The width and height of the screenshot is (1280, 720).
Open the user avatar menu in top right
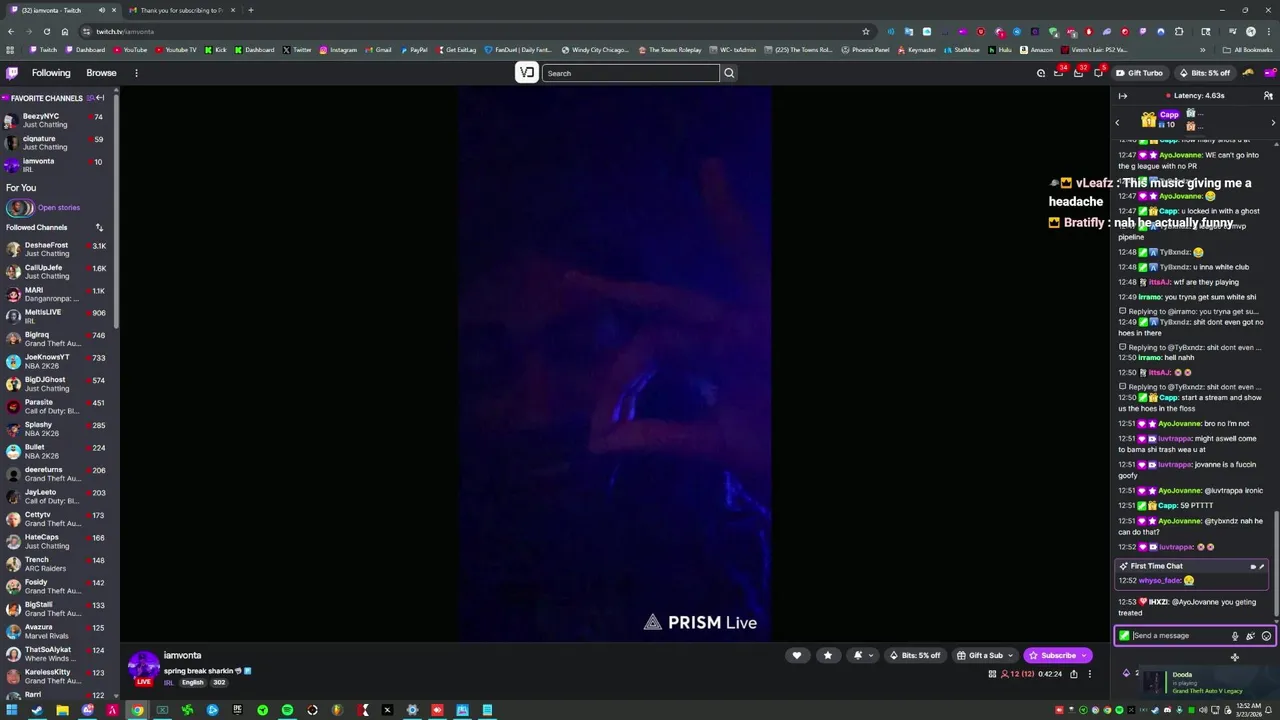[x=1269, y=73]
